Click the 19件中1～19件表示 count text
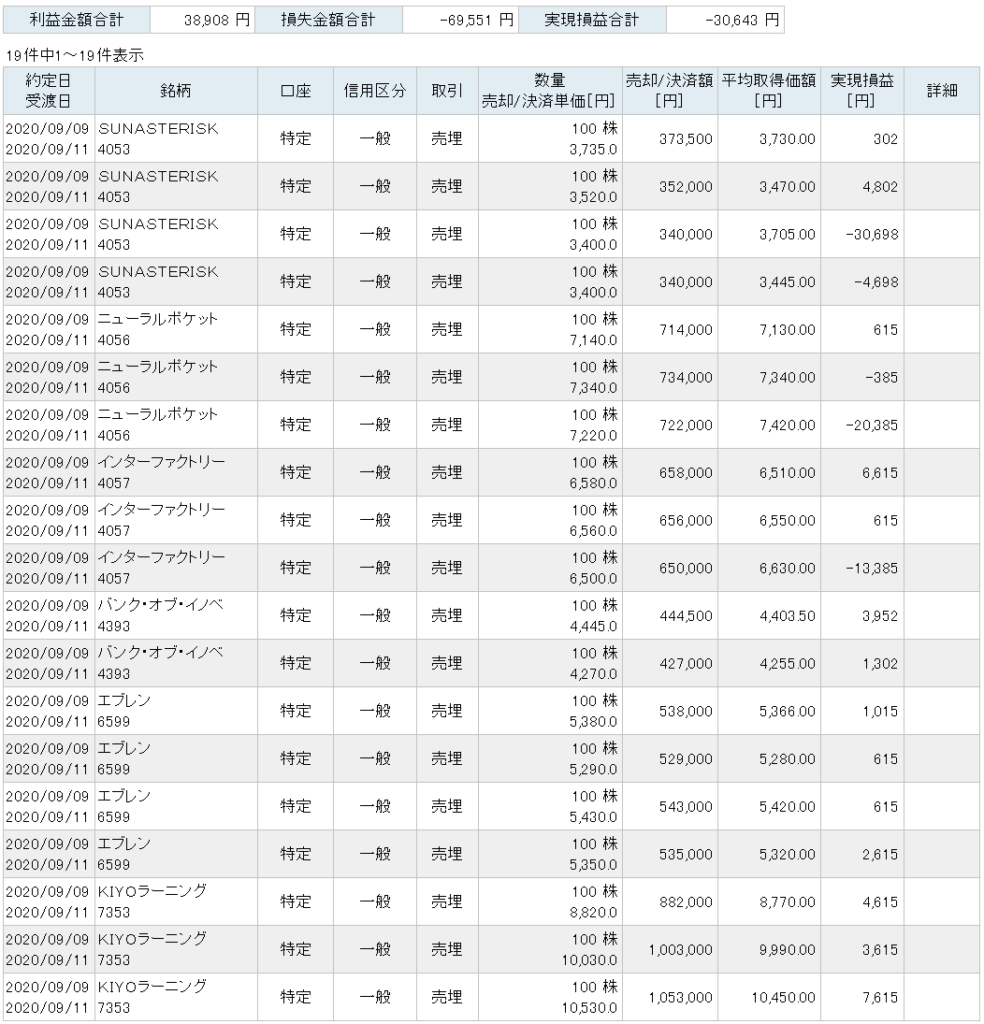Viewport: 984px width, 1024px height. tap(74, 56)
